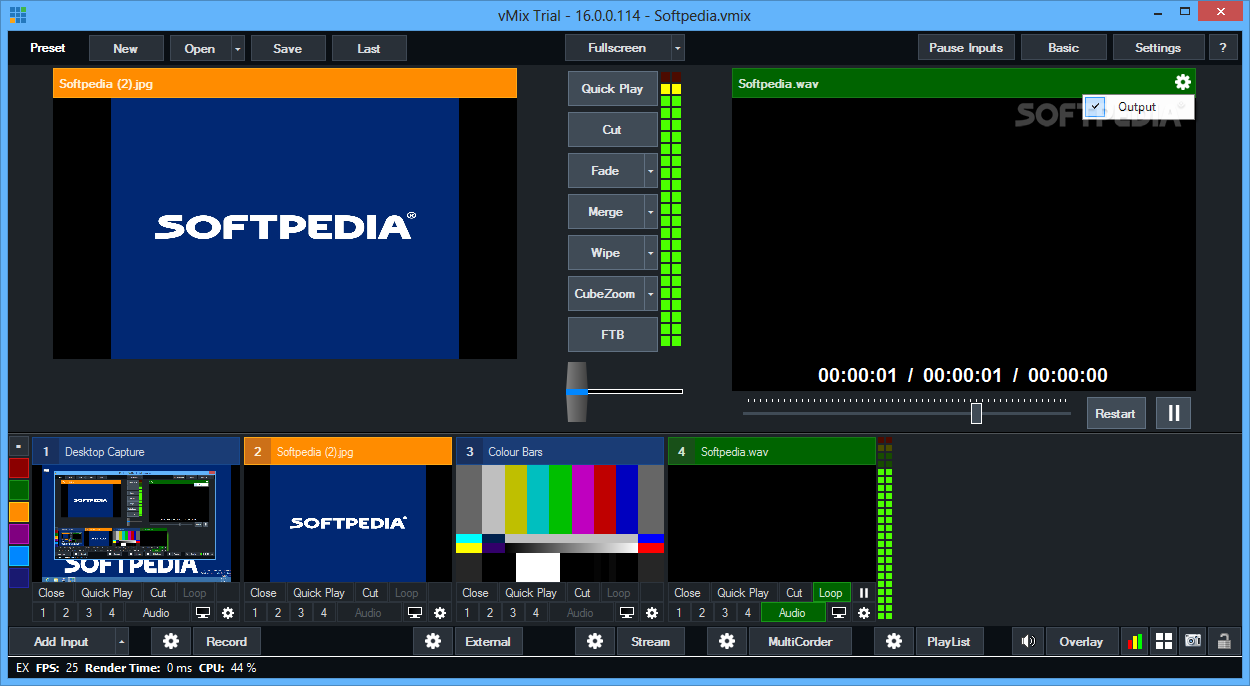Image resolution: width=1250 pixels, height=686 pixels.
Task: Toggle the Output checkbox in popup menu
Action: (1096, 107)
